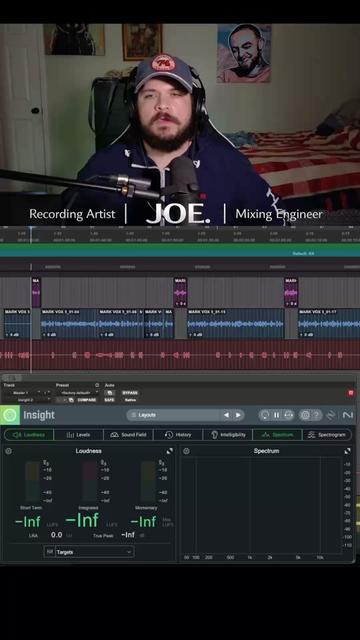Image resolution: width=360 pixels, height=640 pixels.
Task: Select the first purple MA clip
Action: pos(36,293)
